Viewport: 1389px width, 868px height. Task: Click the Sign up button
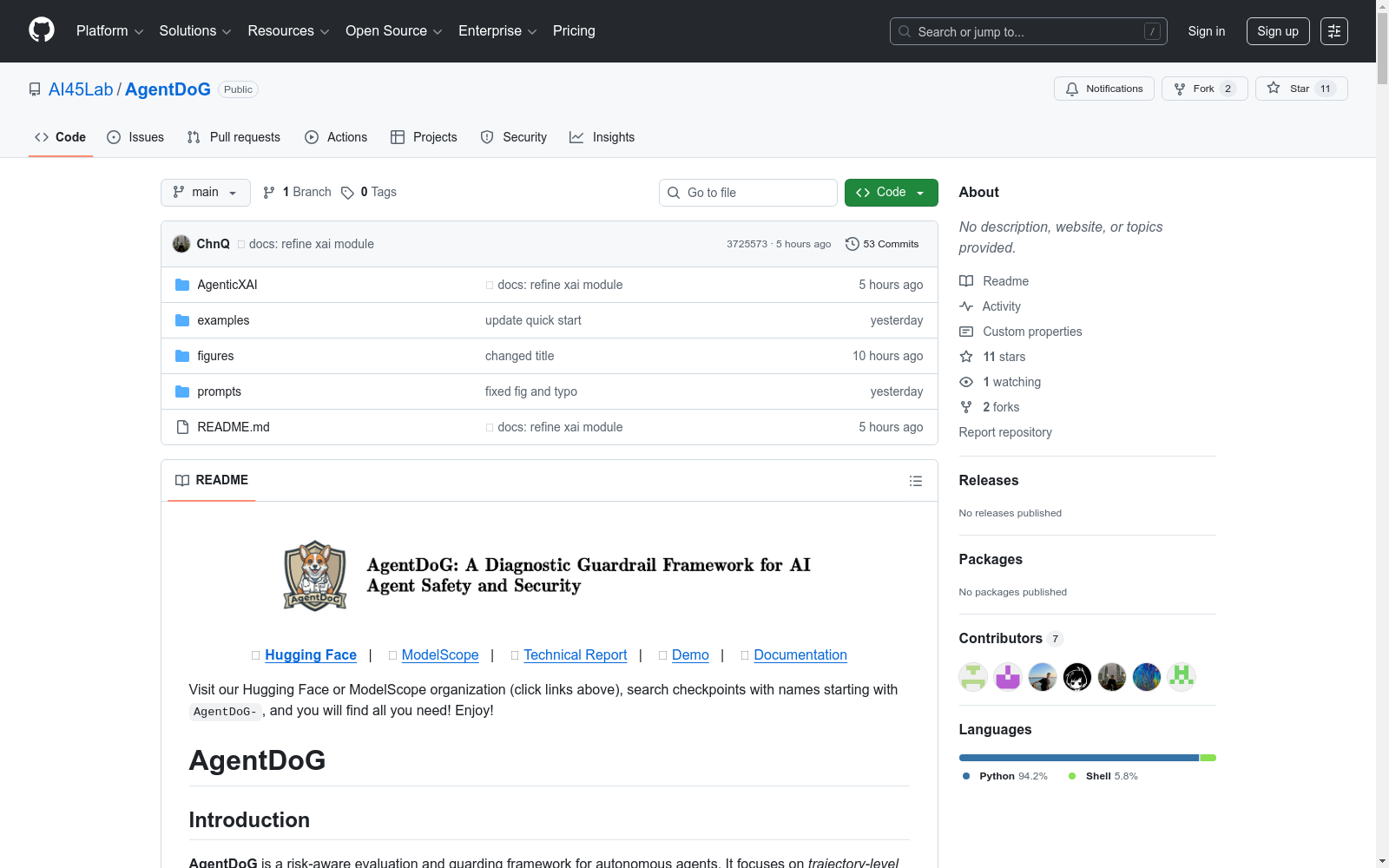[1278, 31]
